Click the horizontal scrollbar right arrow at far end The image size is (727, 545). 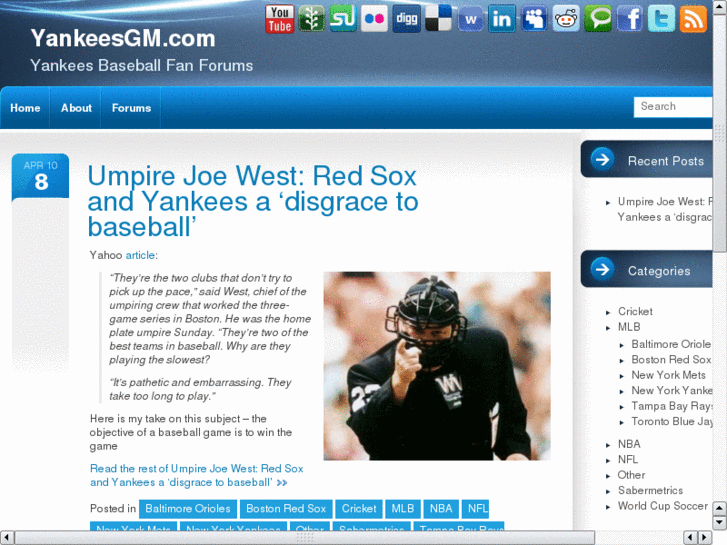(705, 538)
